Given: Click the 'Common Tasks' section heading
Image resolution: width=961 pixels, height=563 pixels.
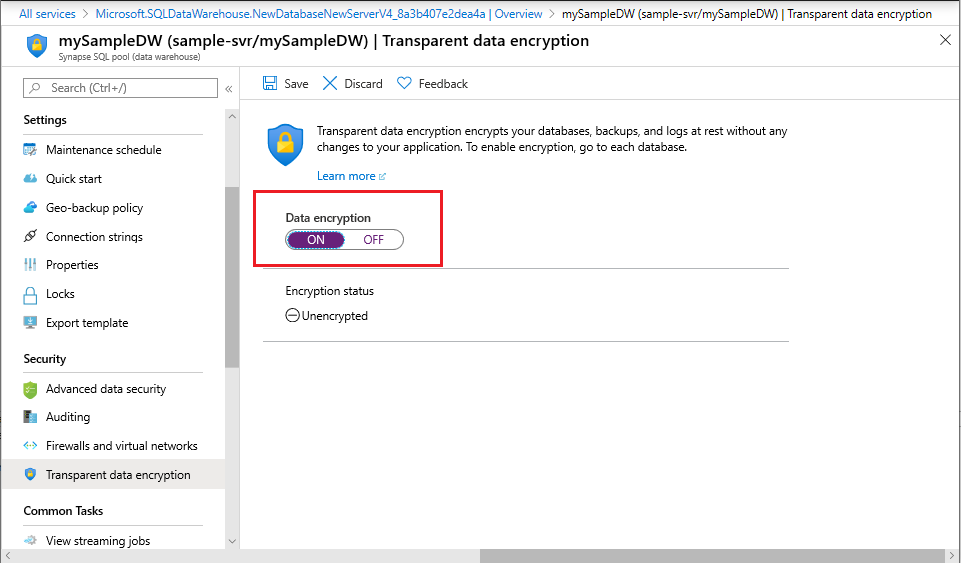Looking at the screenshot, I should click(63, 510).
